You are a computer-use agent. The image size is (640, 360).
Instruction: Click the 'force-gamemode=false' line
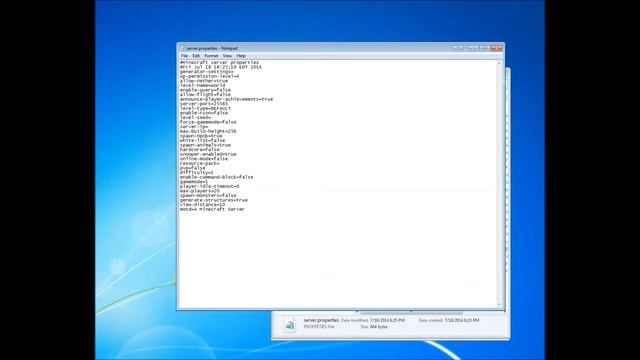point(208,122)
